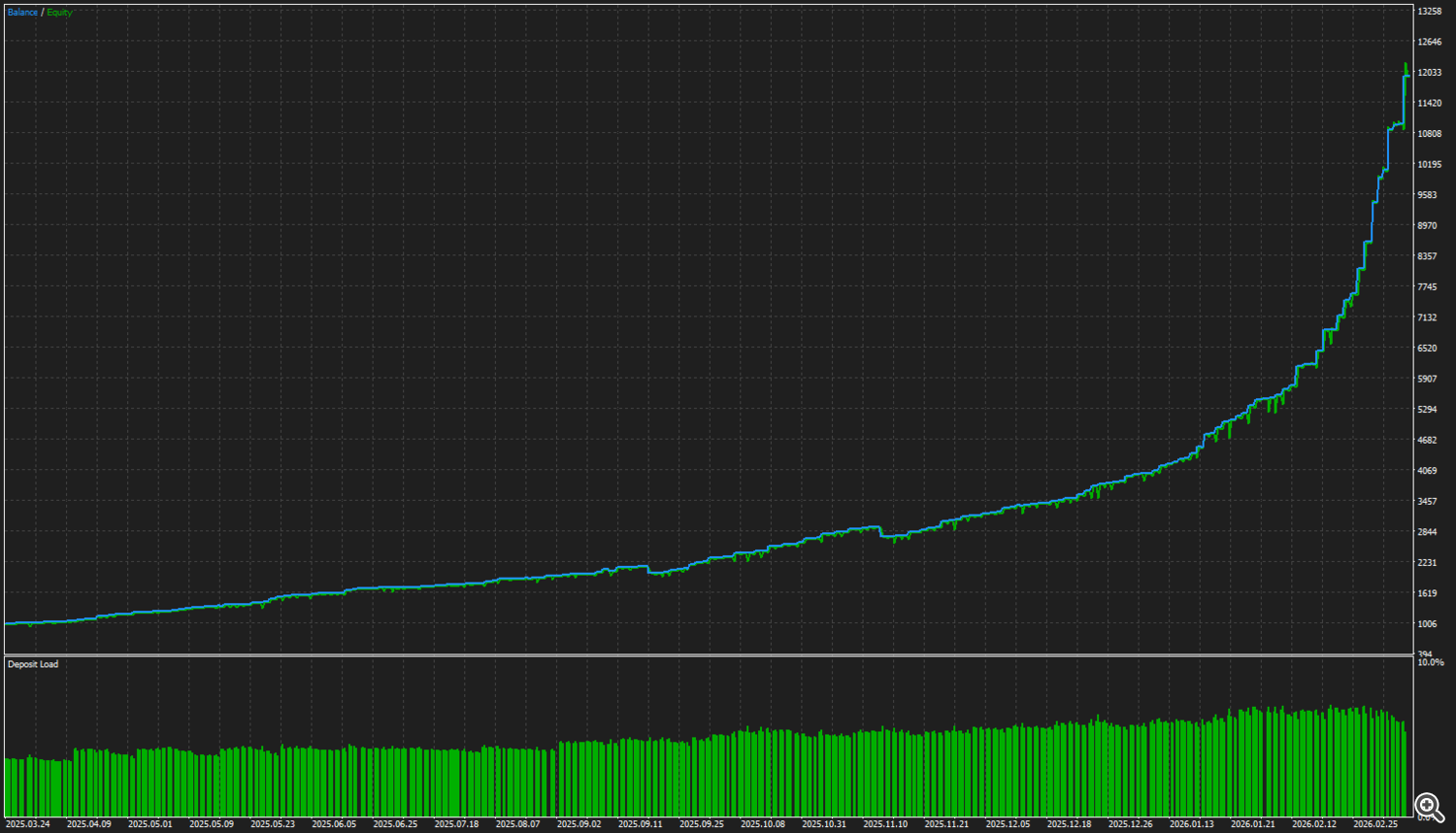Click the 2025.12.26 date label
The image size is (1456, 833).
1130,824
